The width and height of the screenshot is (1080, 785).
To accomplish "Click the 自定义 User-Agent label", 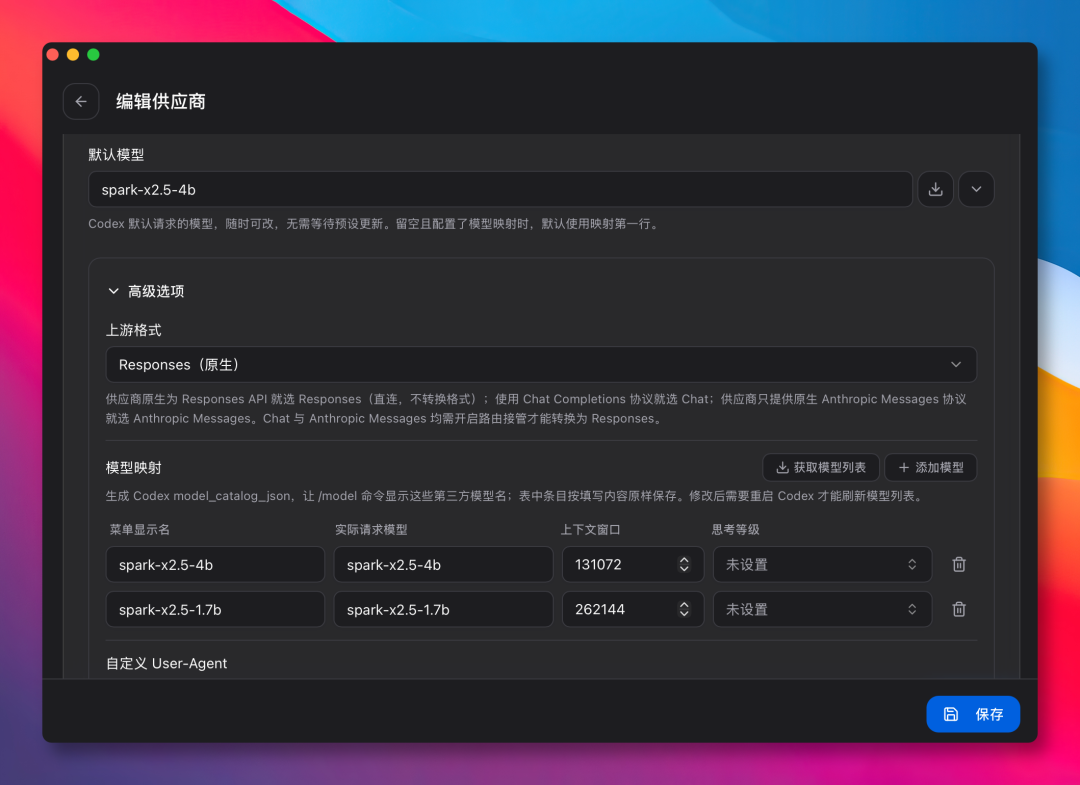I will click(x=166, y=663).
